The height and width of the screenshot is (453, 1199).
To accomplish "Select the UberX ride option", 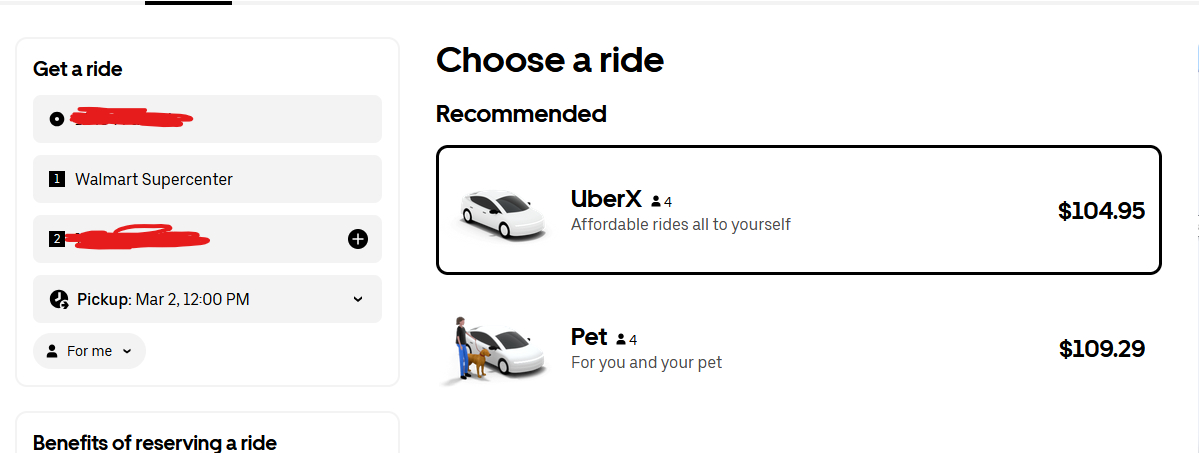I will pyautogui.click(x=798, y=210).
